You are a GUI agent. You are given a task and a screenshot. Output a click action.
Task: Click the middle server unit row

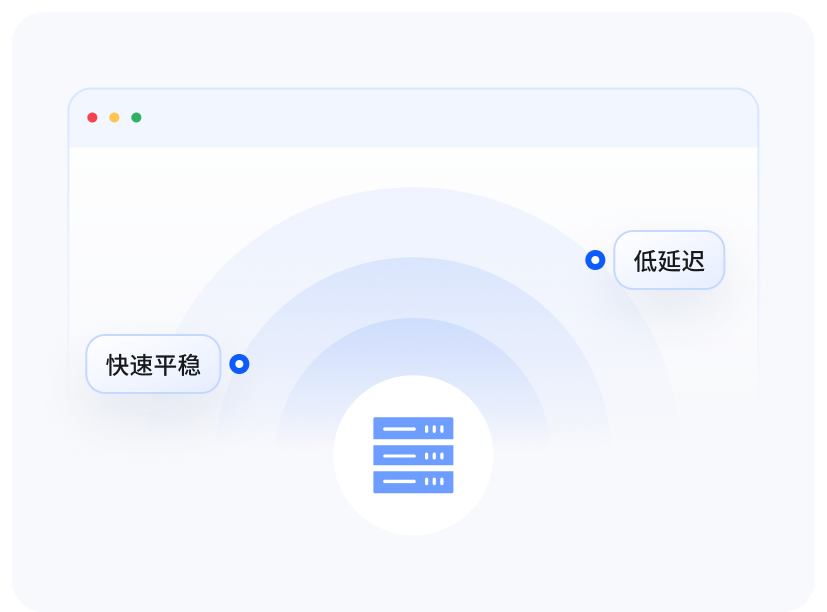[x=412, y=455]
